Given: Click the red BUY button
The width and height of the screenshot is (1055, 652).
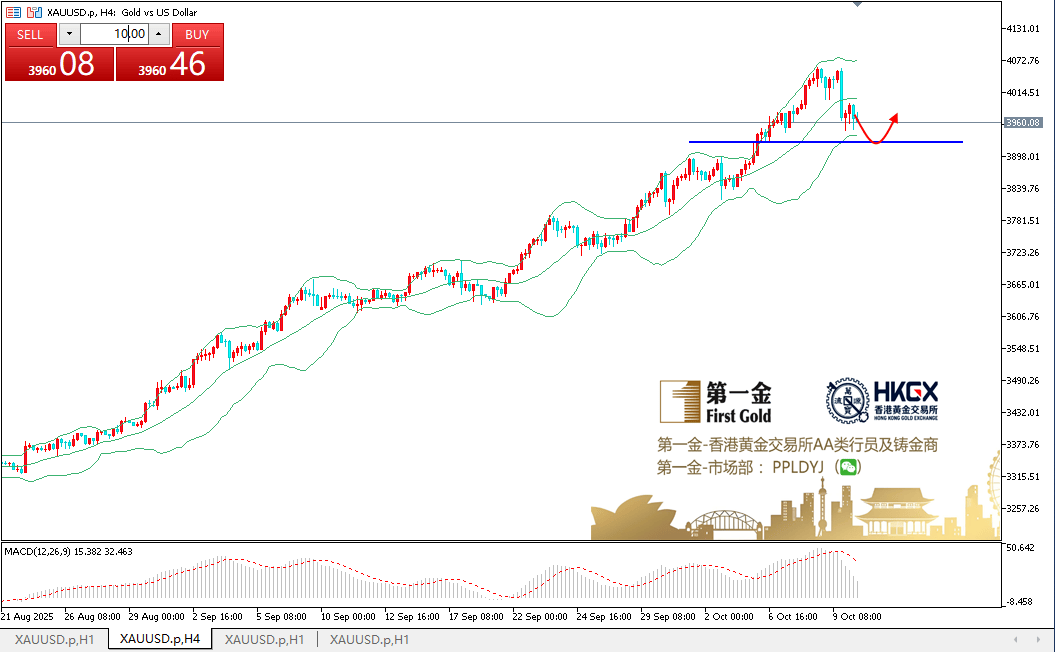Looking at the screenshot, I should (197, 35).
